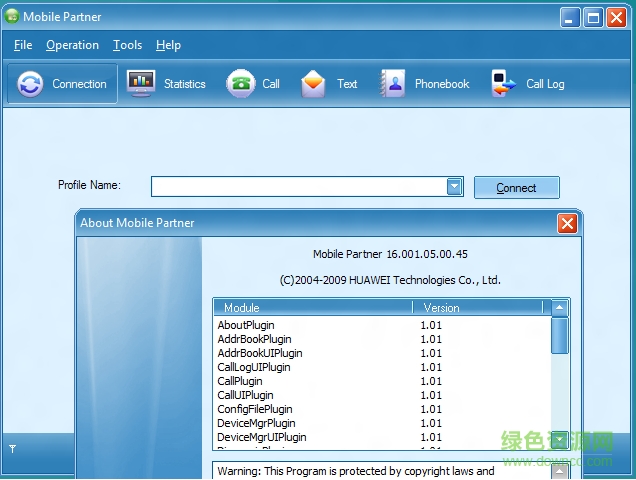Screen dimensions: 636x480
Task: Click the signal indicator in status bar
Action: [12, 449]
